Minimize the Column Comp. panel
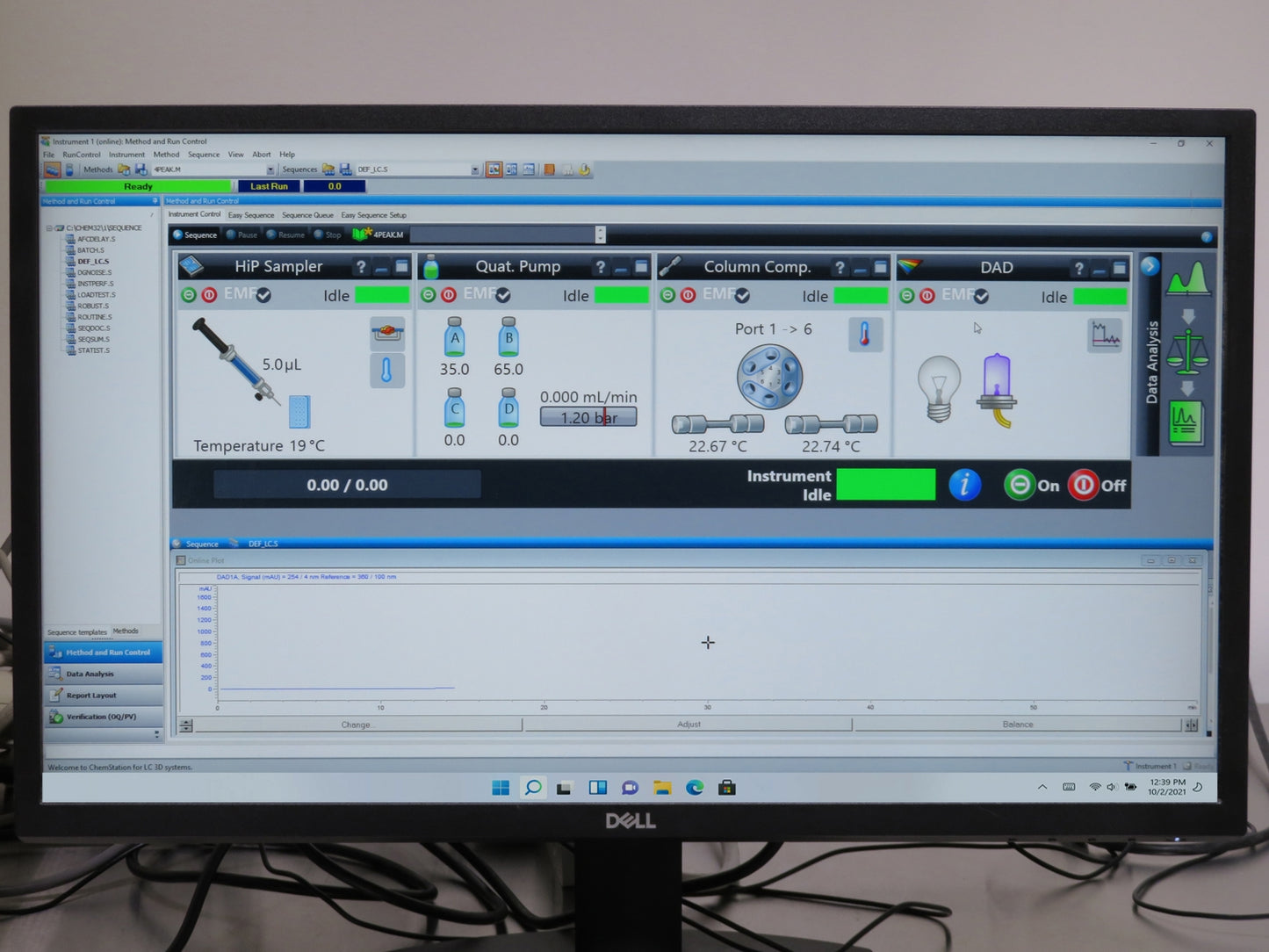Viewport: 1269px width, 952px height. point(861,268)
